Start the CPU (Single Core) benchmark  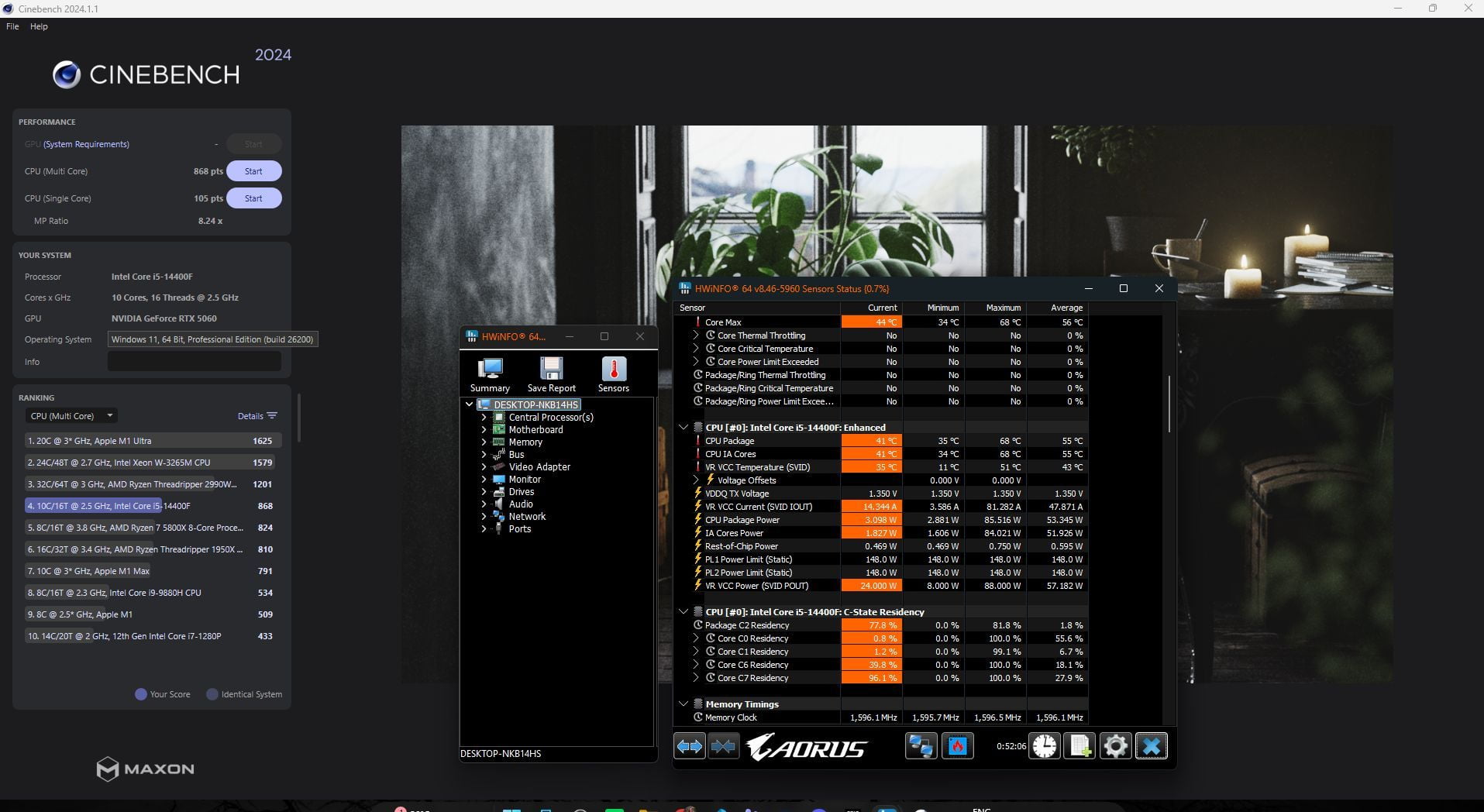[x=253, y=198]
